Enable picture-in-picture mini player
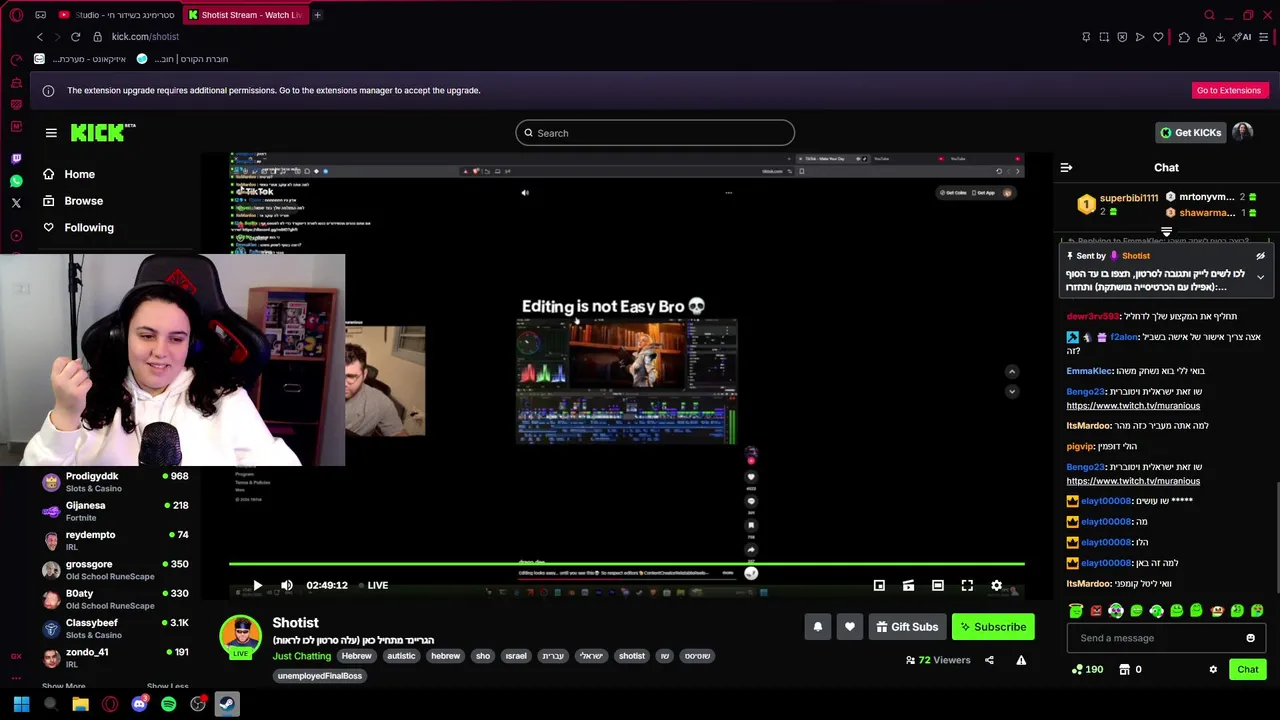1280x720 pixels. click(879, 585)
